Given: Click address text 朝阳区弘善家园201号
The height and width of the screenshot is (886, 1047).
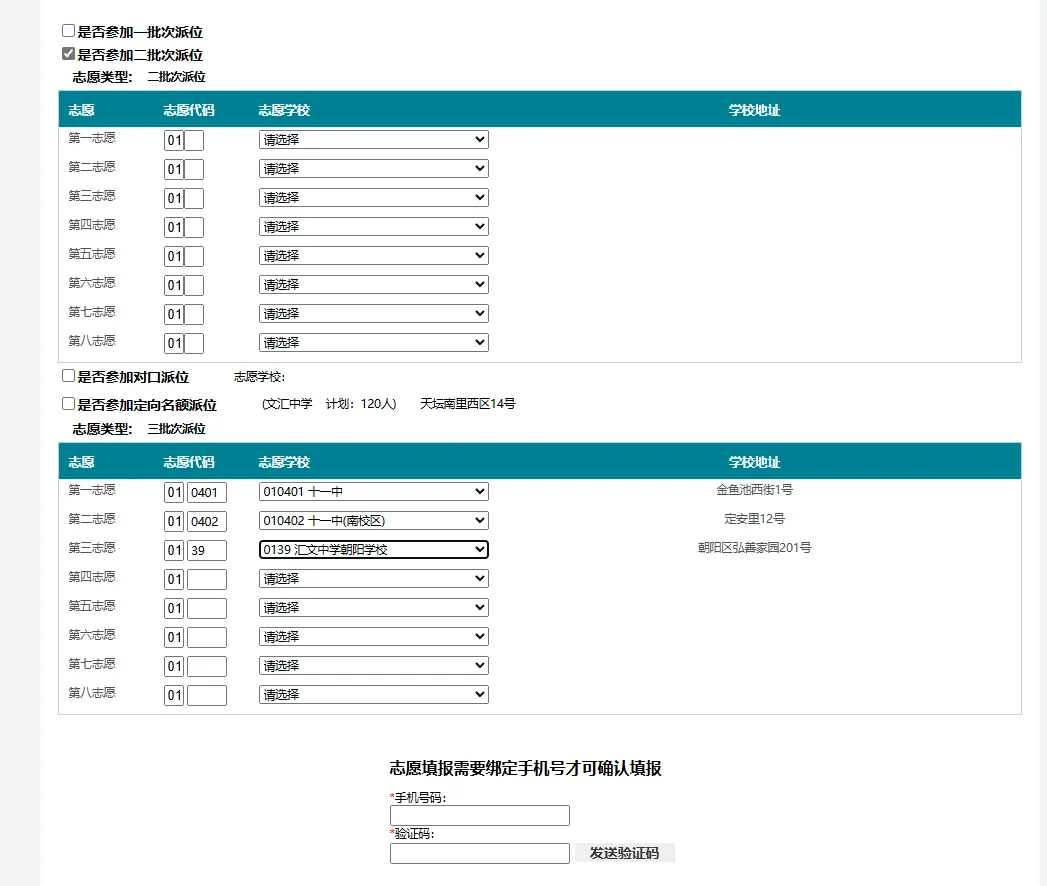Looking at the screenshot, I should (x=755, y=547).
